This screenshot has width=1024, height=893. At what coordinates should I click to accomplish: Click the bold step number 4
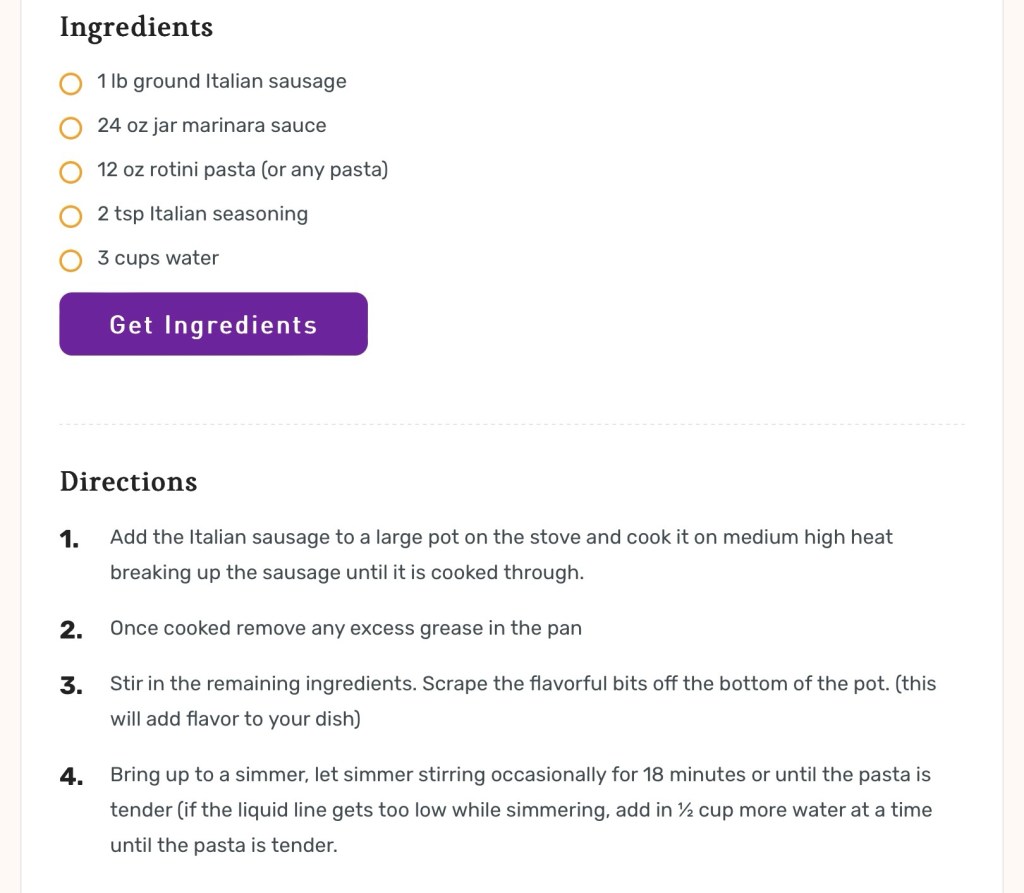point(70,777)
